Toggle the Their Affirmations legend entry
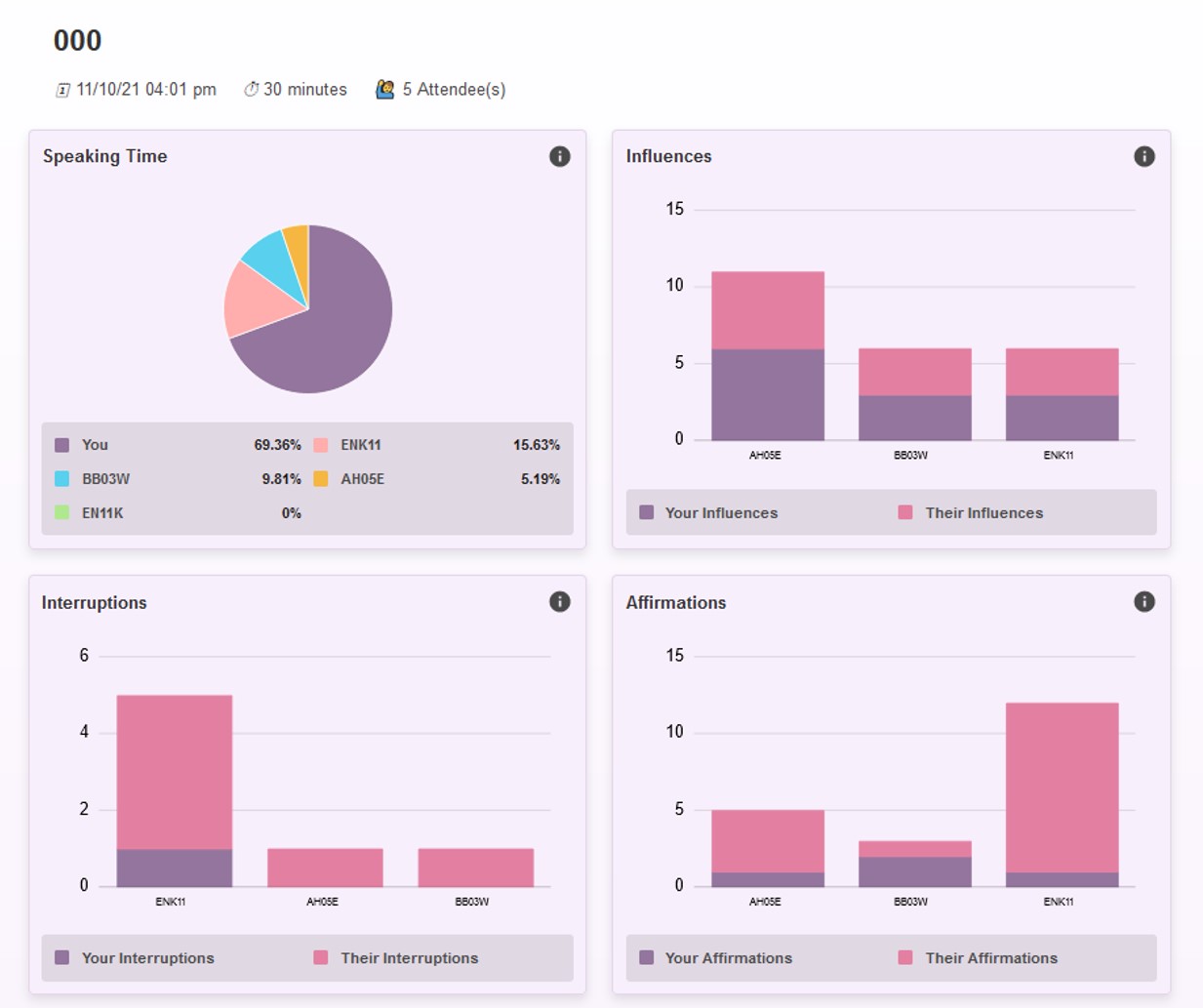The height and width of the screenshot is (1008, 1203). tap(979, 958)
